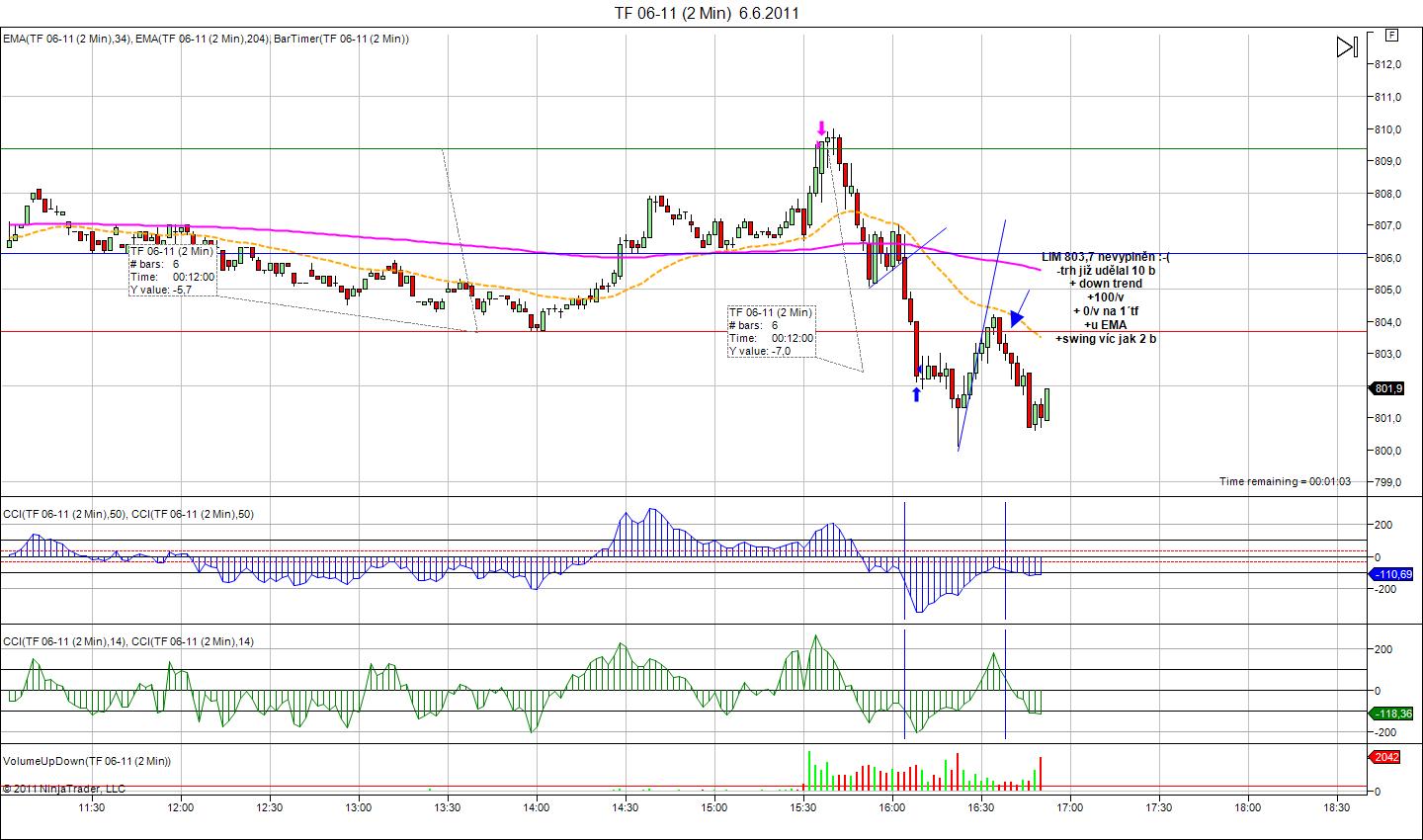This screenshot has width=1423, height=840.
Task: Click the '+ down trend' note line
Action: click(x=1106, y=284)
